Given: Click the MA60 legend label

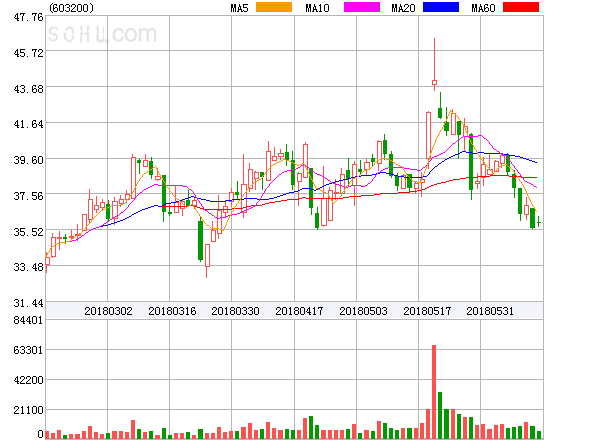Looking at the screenshot, I should point(483,8).
